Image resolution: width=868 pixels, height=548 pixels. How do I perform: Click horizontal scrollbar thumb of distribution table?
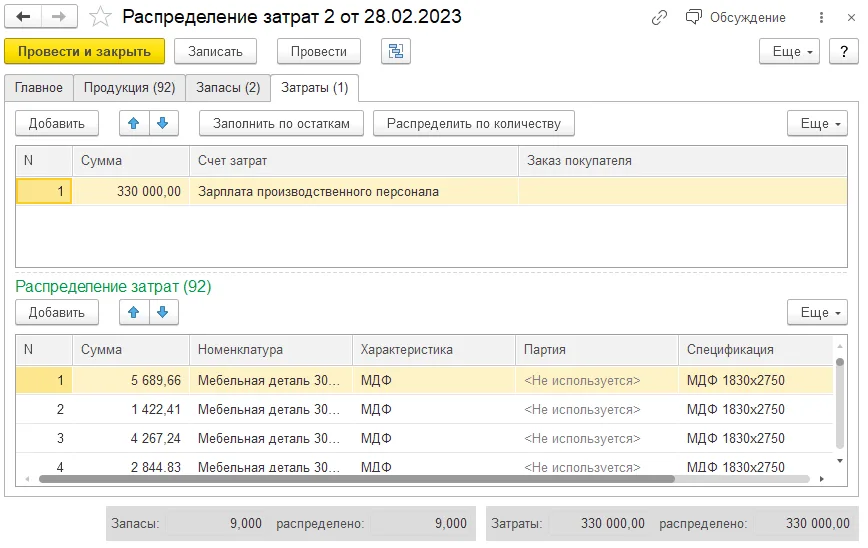(356, 479)
